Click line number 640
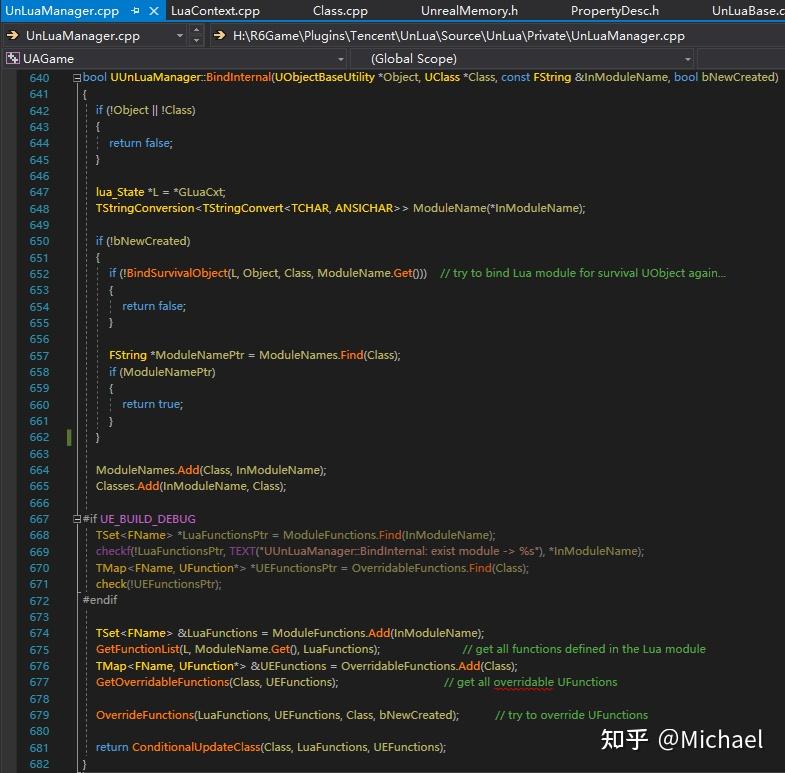The height and width of the screenshot is (773, 785). coord(39,78)
